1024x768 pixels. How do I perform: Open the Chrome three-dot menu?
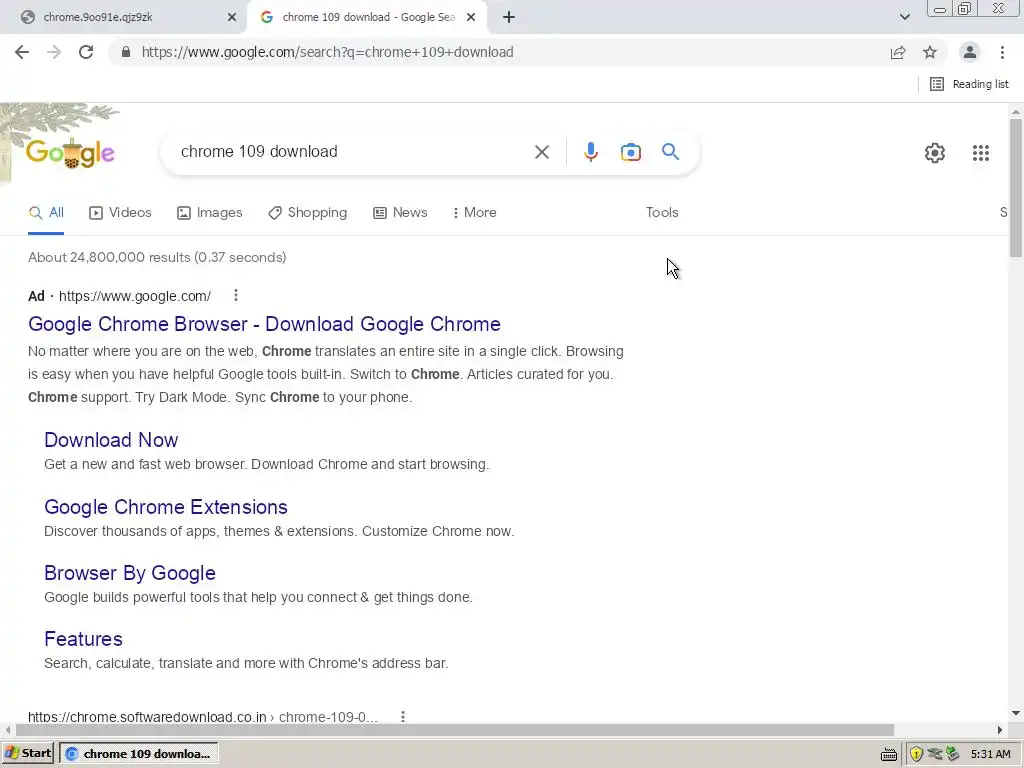pyautogui.click(x=1002, y=52)
